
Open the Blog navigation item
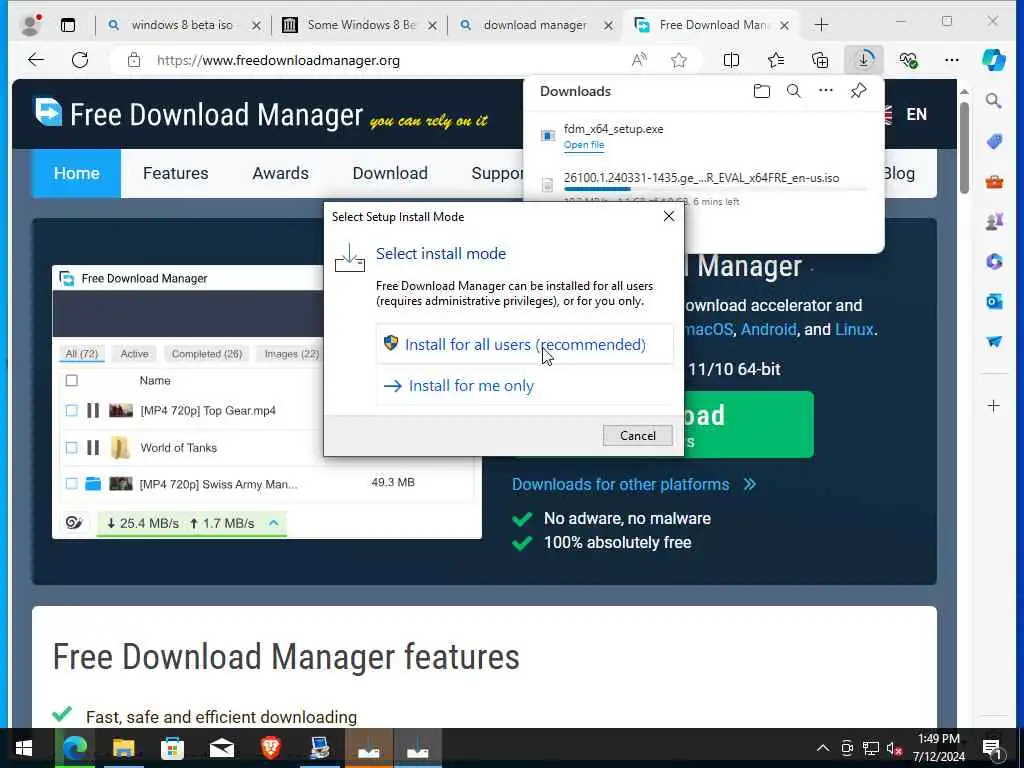click(899, 173)
